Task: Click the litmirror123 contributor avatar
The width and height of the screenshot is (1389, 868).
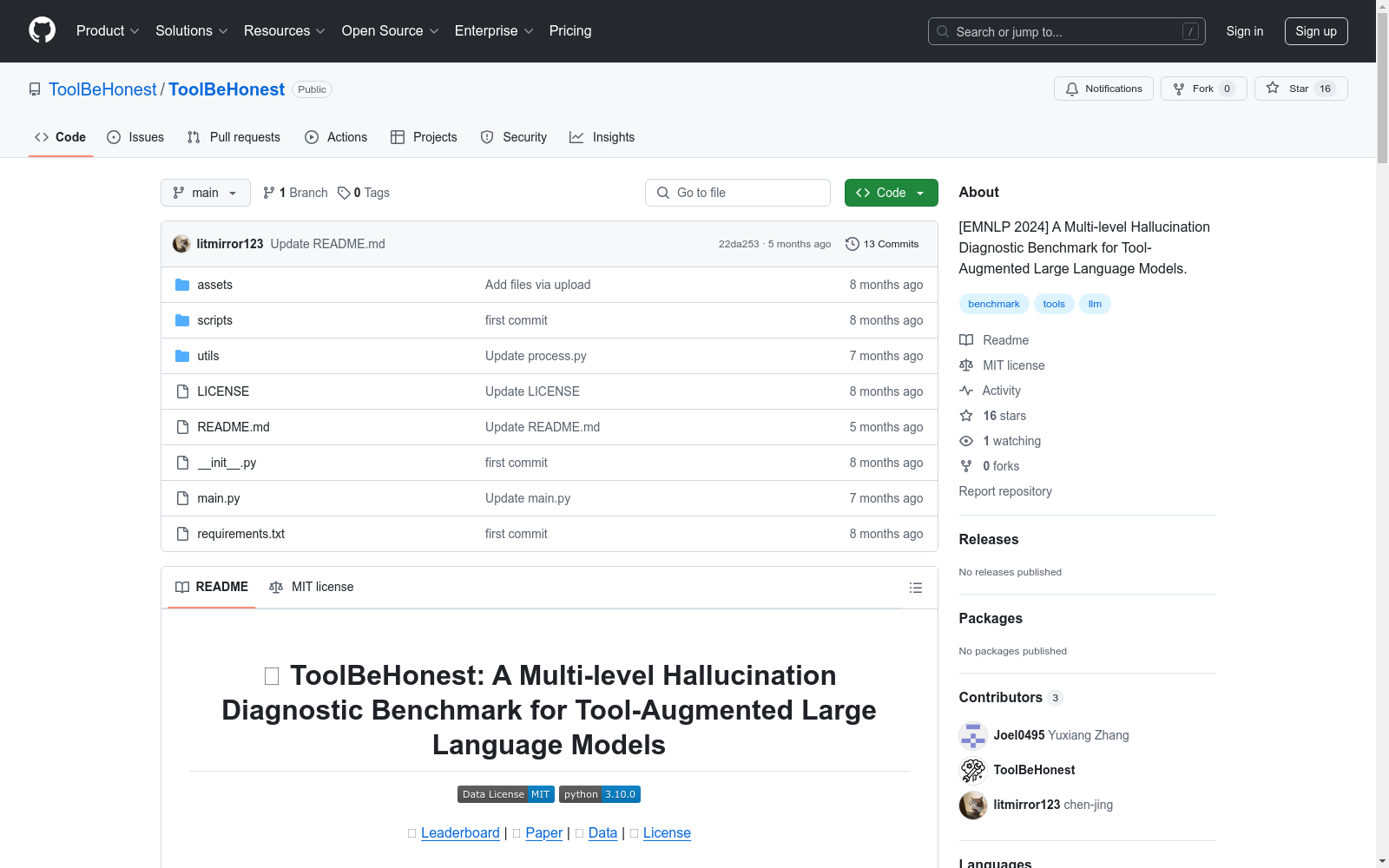Action: [x=973, y=805]
